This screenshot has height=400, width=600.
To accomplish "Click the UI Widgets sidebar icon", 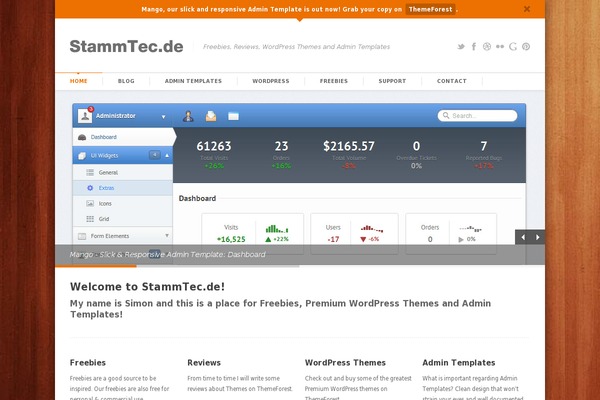I will [x=82, y=156].
